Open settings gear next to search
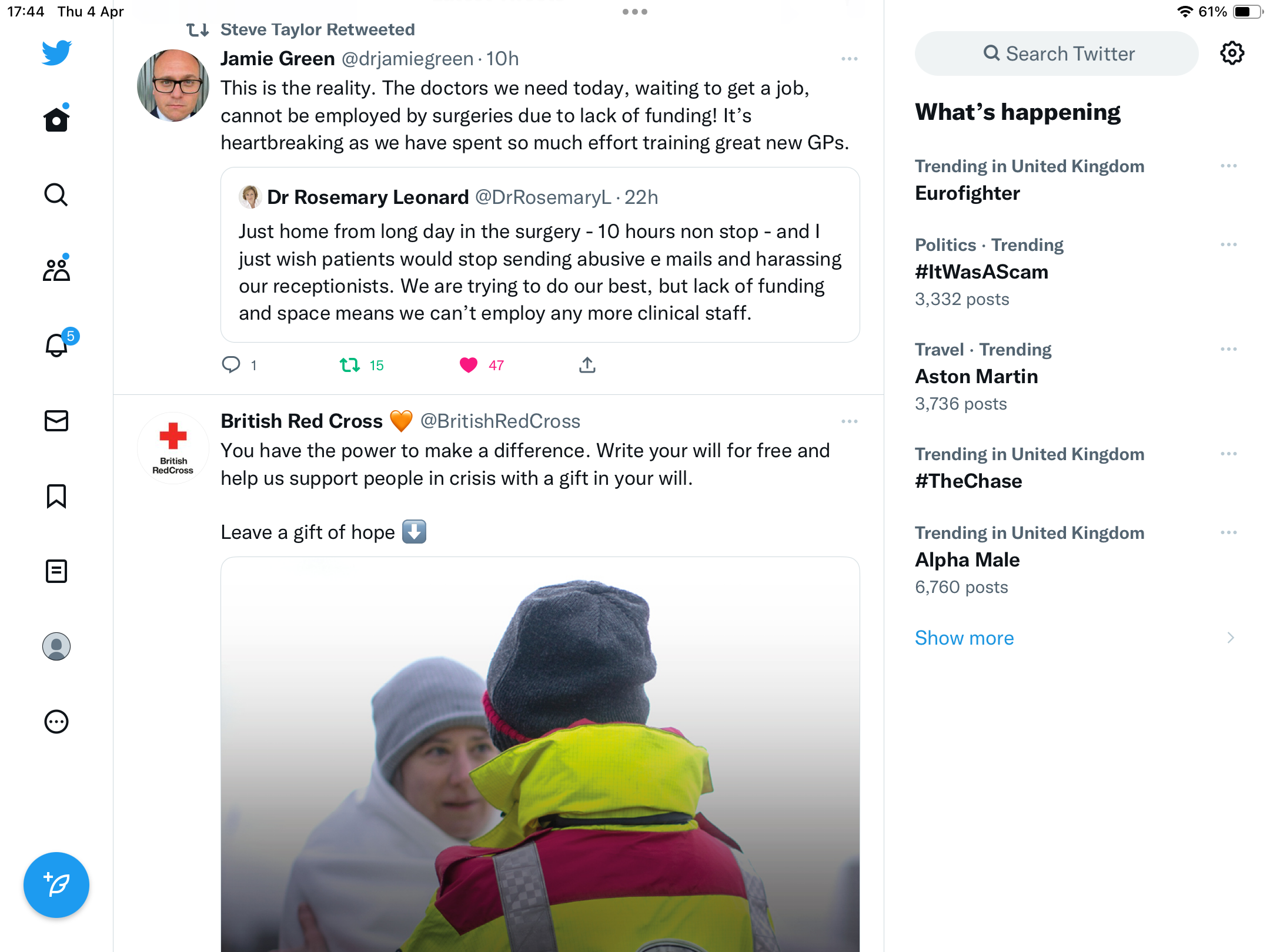 [1232, 53]
